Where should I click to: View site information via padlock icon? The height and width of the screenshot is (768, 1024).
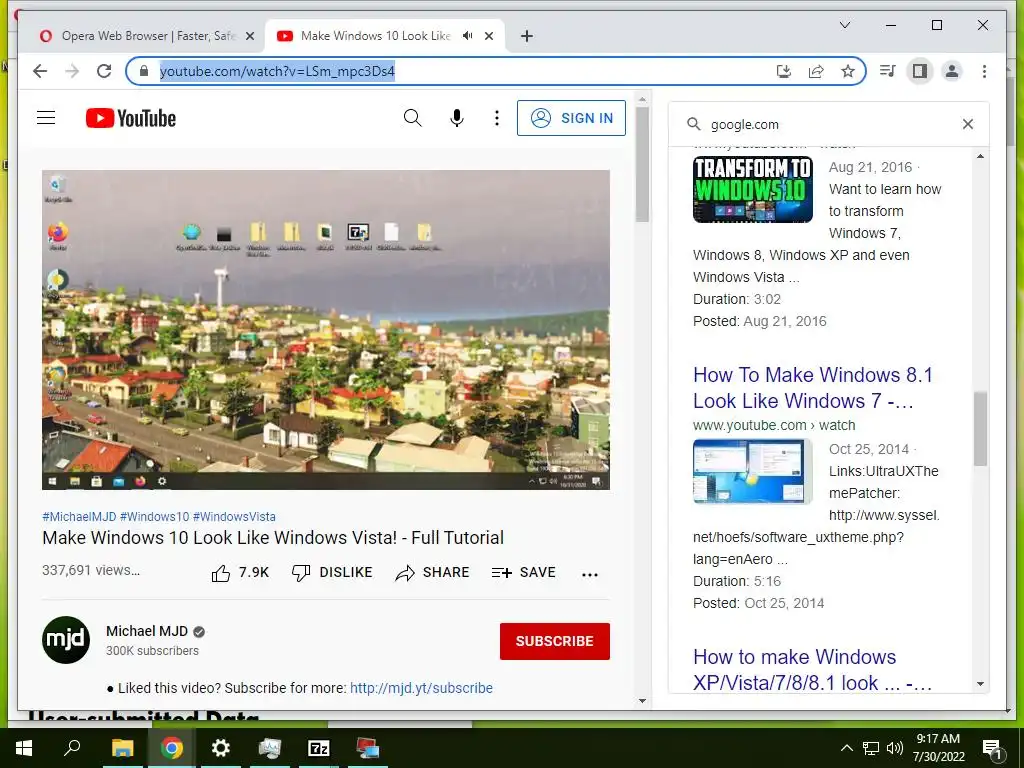click(144, 71)
